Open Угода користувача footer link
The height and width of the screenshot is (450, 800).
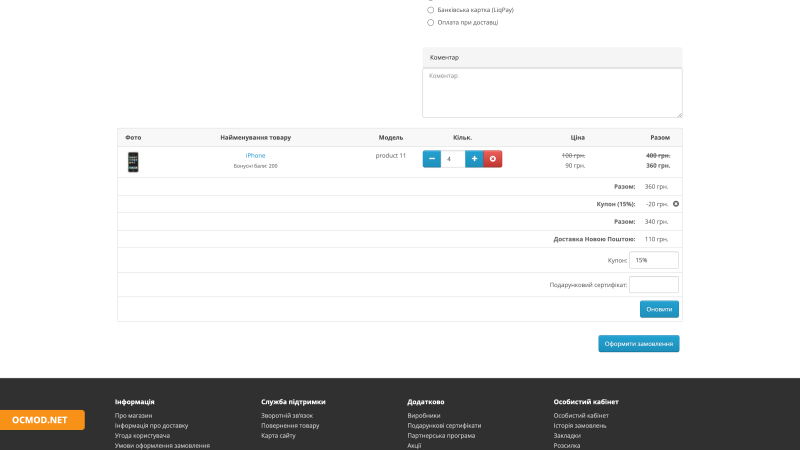142,436
